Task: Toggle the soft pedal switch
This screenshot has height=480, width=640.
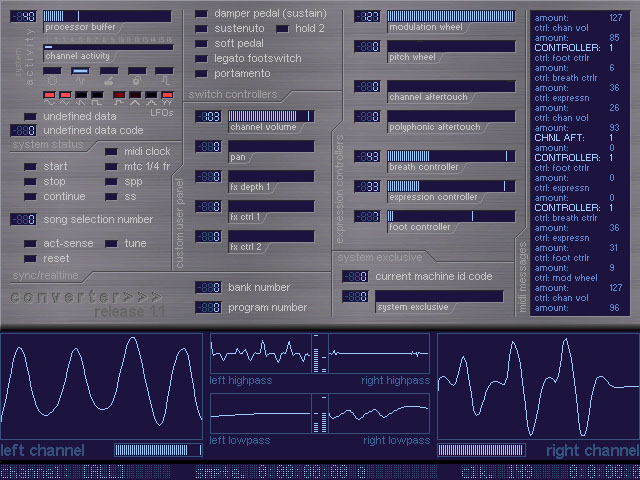Action: tap(201, 44)
